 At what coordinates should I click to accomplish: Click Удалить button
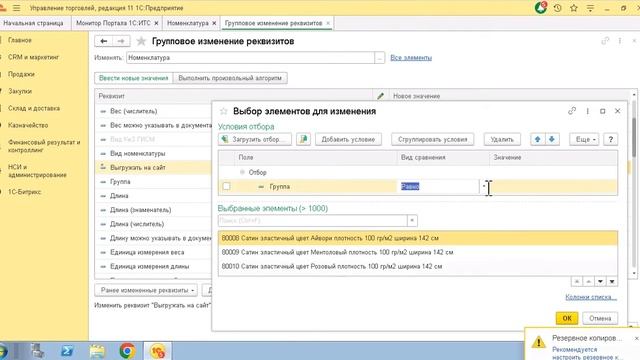coord(502,139)
